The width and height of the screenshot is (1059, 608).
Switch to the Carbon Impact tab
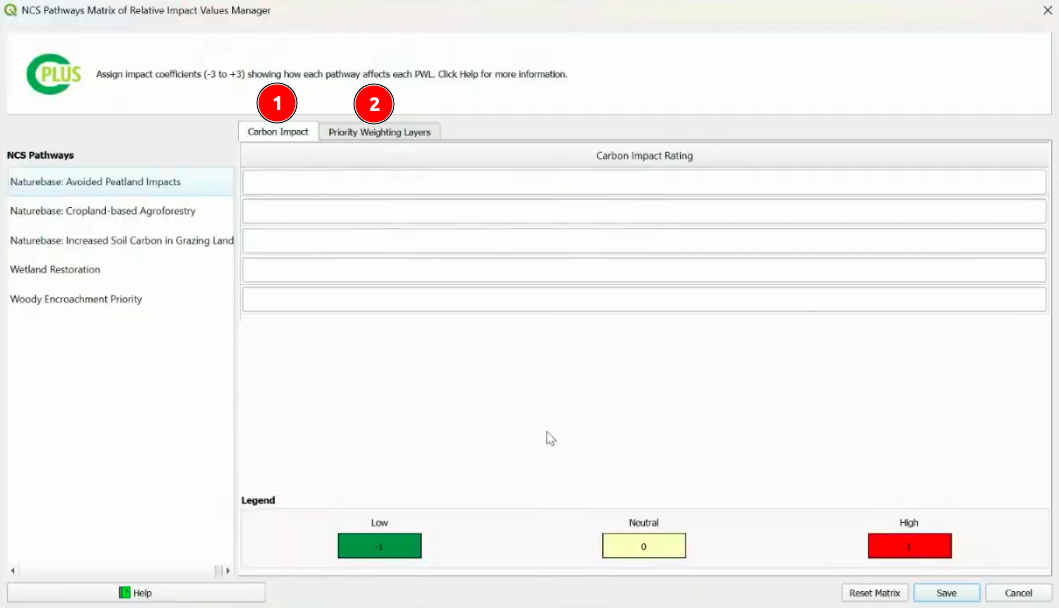tap(278, 132)
